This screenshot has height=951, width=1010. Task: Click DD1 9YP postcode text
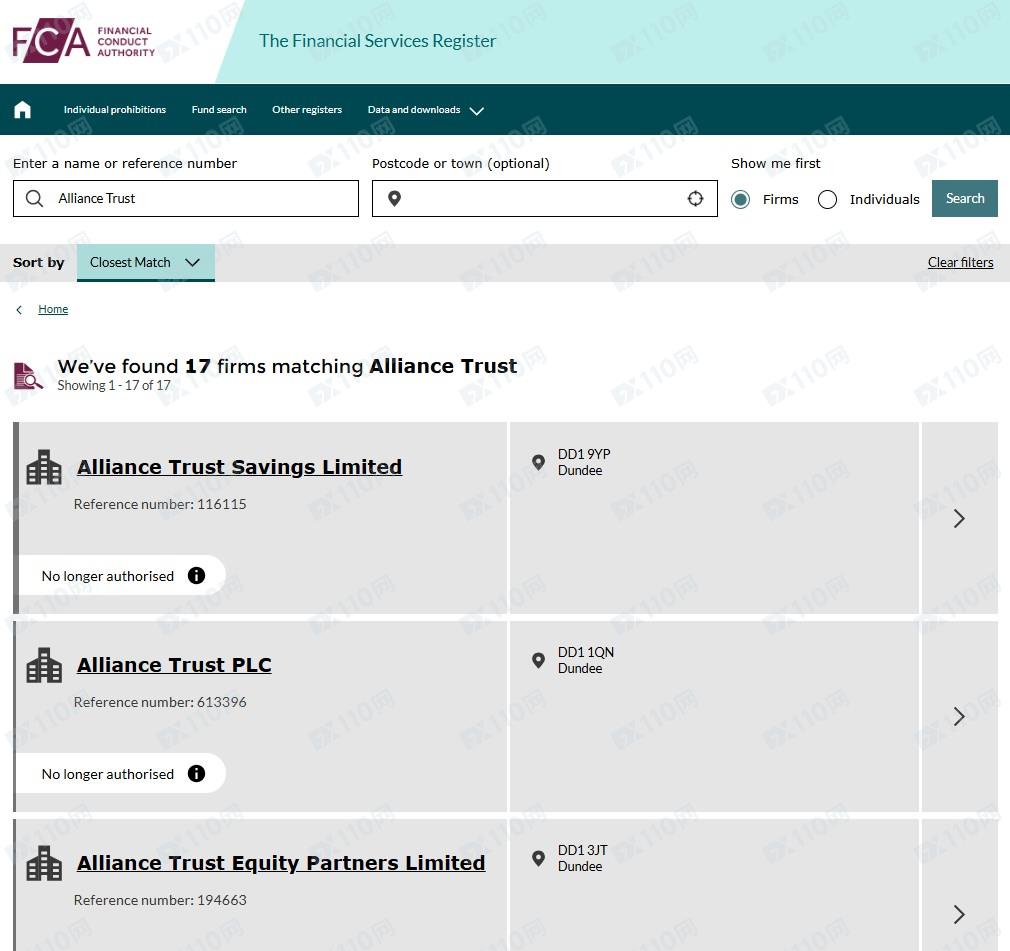[584, 454]
